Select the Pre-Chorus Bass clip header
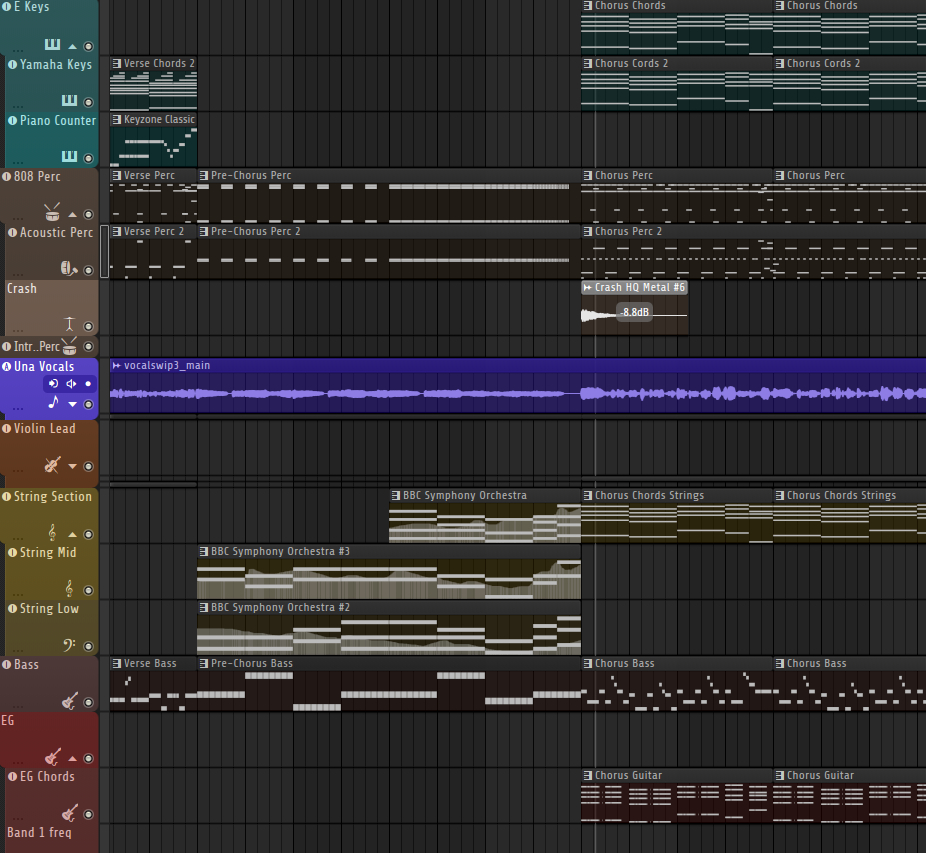Image resolution: width=926 pixels, height=853 pixels. (x=252, y=663)
